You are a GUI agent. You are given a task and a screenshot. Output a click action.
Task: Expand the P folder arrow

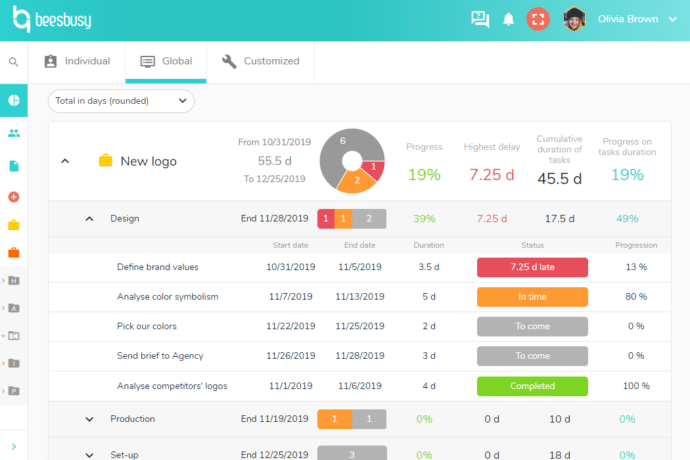(4, 391)
